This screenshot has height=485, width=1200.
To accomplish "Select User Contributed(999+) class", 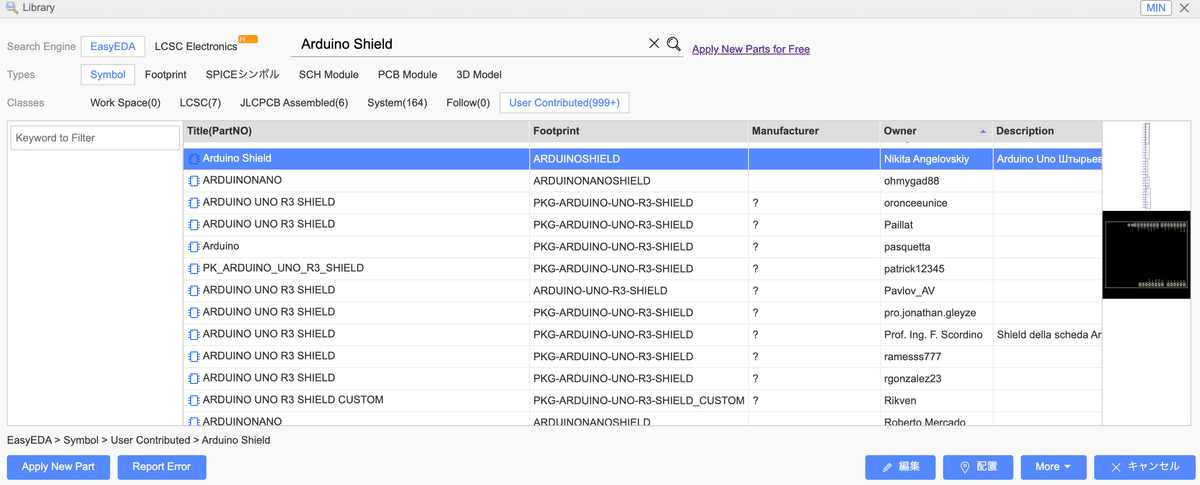I will [x=564, y=103].
